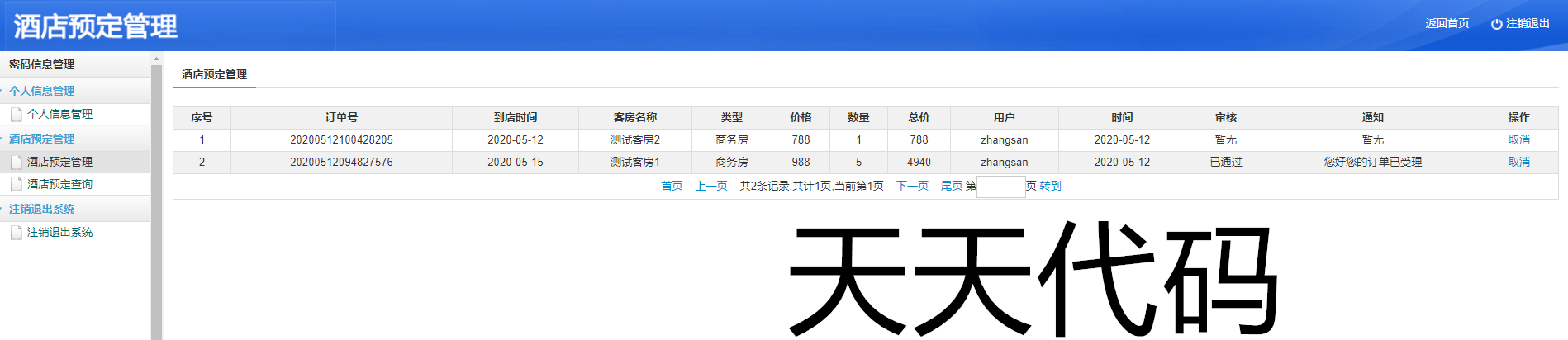Viewport: 1568px width, 340px height.
Task: Go to 首页 in the pagination
Action: pyautogui.click(x=672, y=186)
